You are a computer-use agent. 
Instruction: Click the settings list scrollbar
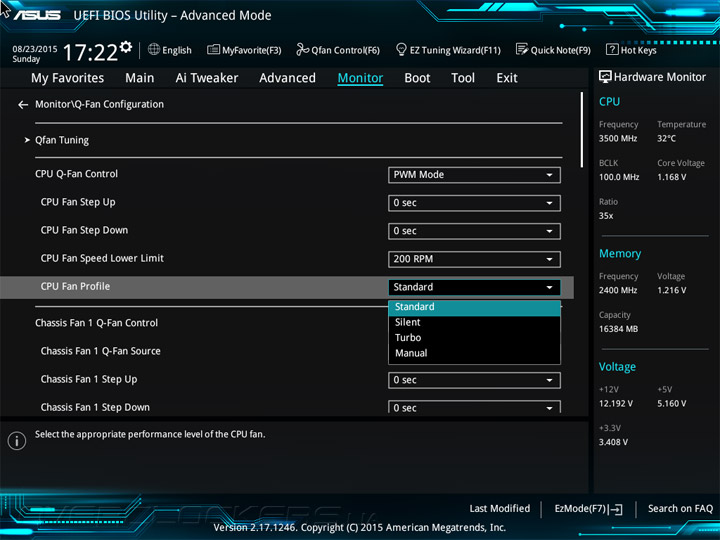pyautogui.click(x=582, y=130)
